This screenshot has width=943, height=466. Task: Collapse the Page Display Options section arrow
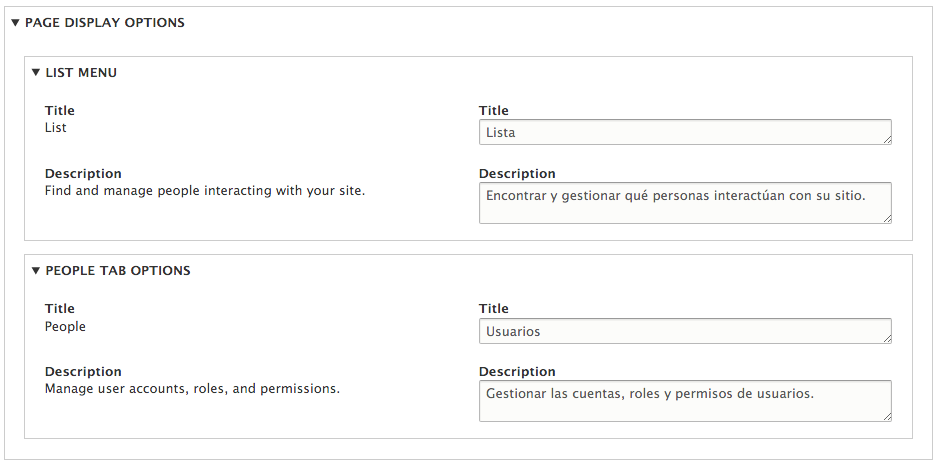coord(15,23)
